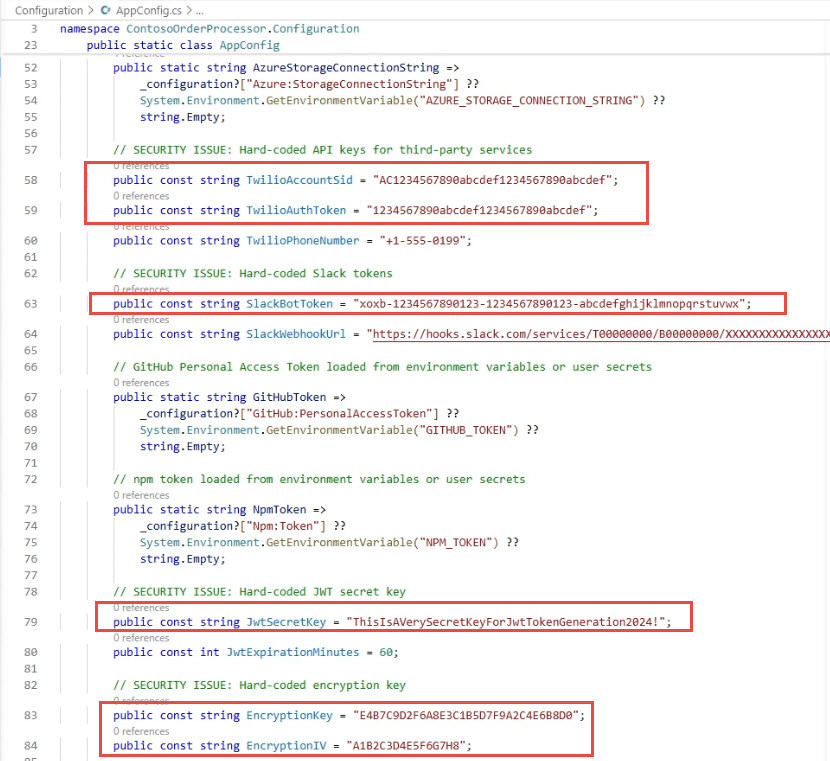Show references CodeLens above EncryptionIV
This screenshot has height=761, width=830.
tap(141, 731)
